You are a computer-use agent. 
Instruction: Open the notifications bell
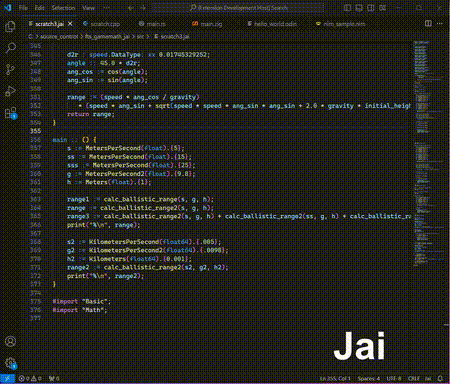[x=440, y=379]
